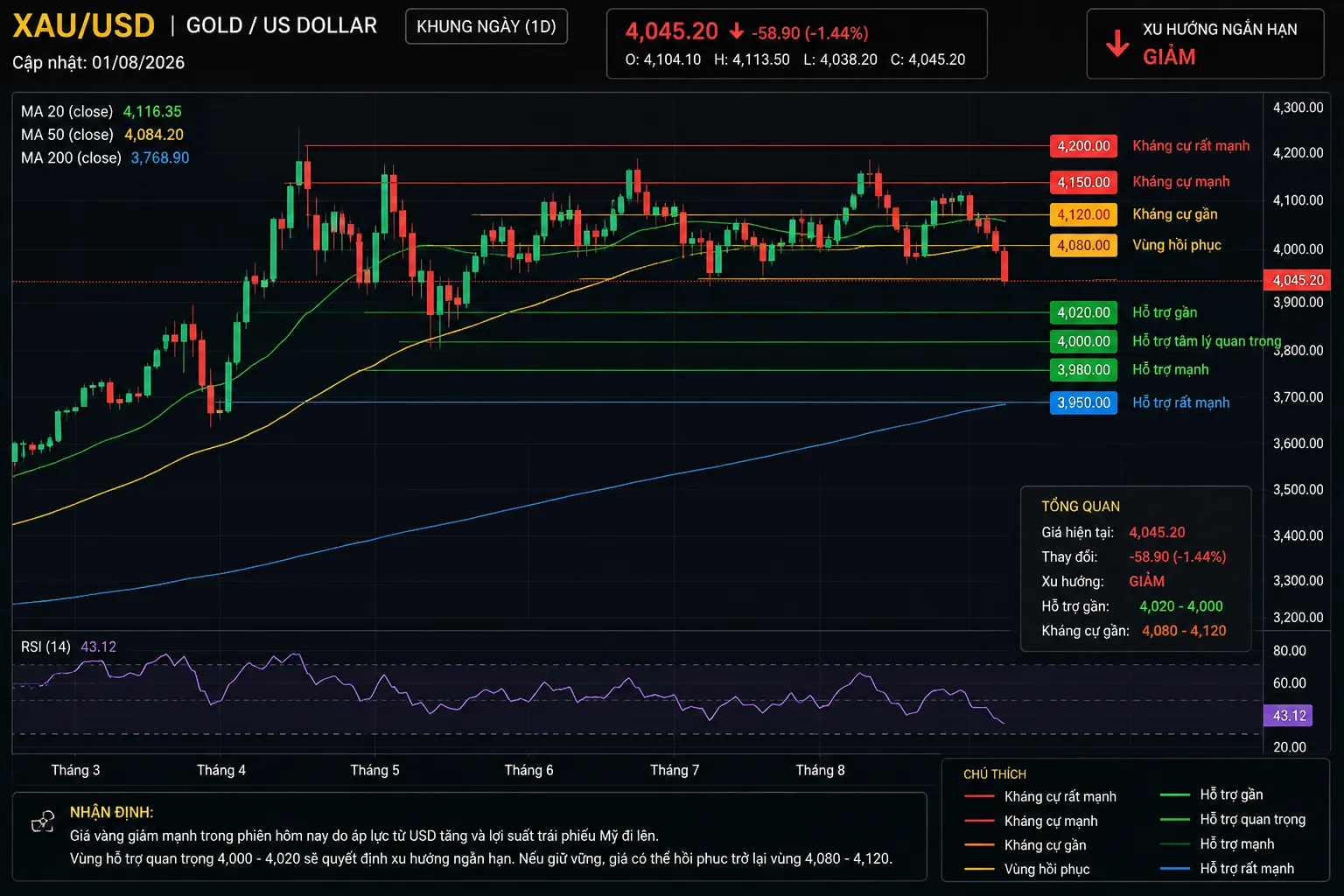Click the Tháng 8 time axis label
1344x896 pixels.
pos(820,770)
